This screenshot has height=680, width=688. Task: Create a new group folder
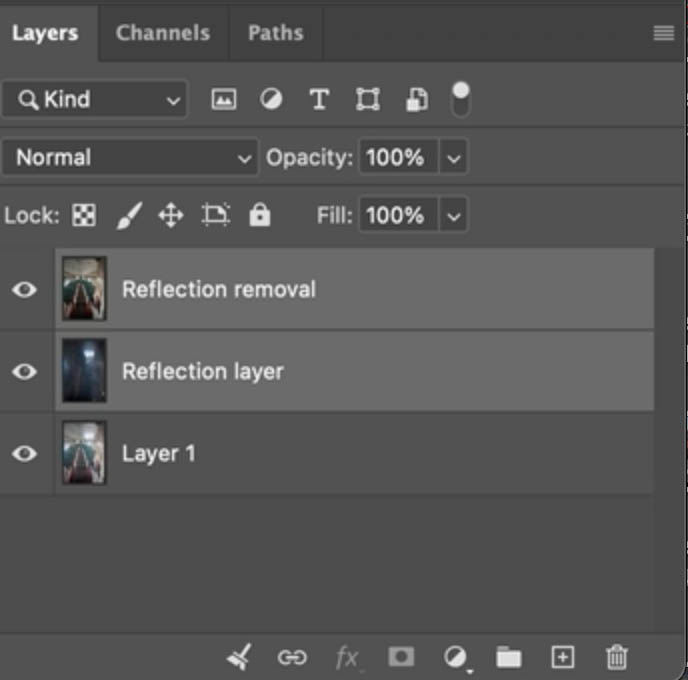tap(509, 657)
